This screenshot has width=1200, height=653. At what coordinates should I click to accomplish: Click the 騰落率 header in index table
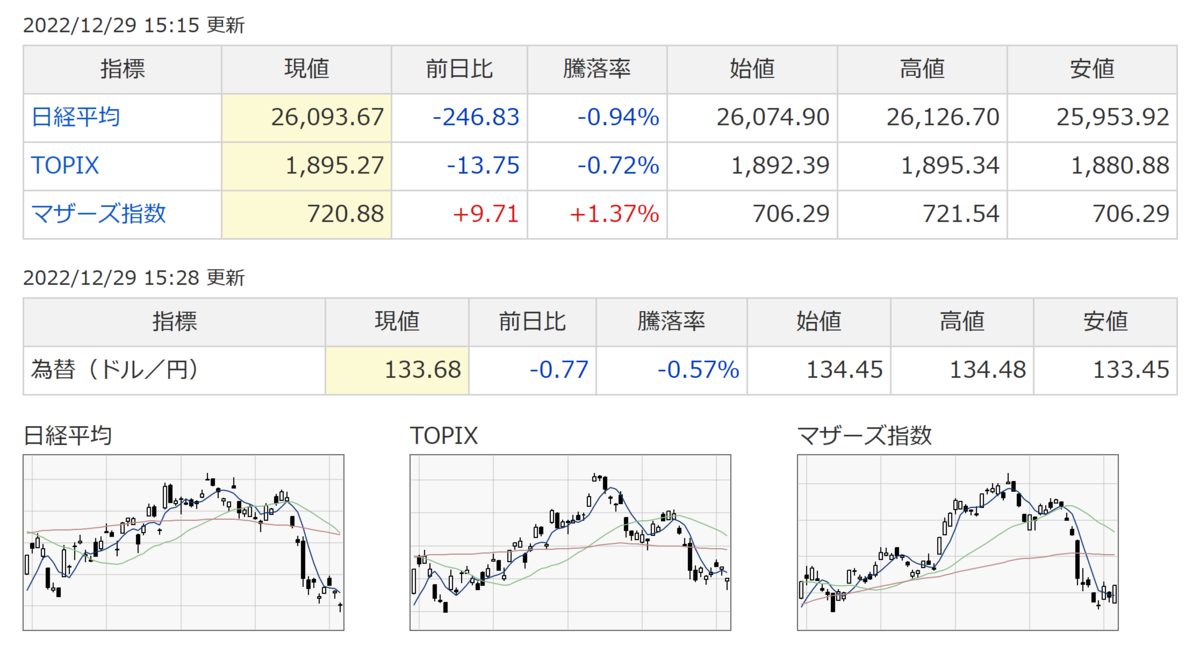coord(596,69)
